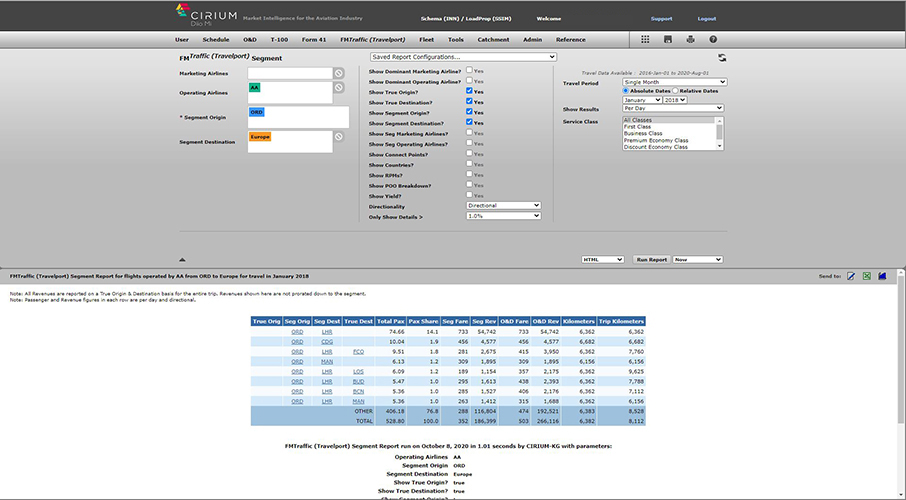
Task: Clear the Segment Destination field with its clear icon
Action: coord(339,137)
